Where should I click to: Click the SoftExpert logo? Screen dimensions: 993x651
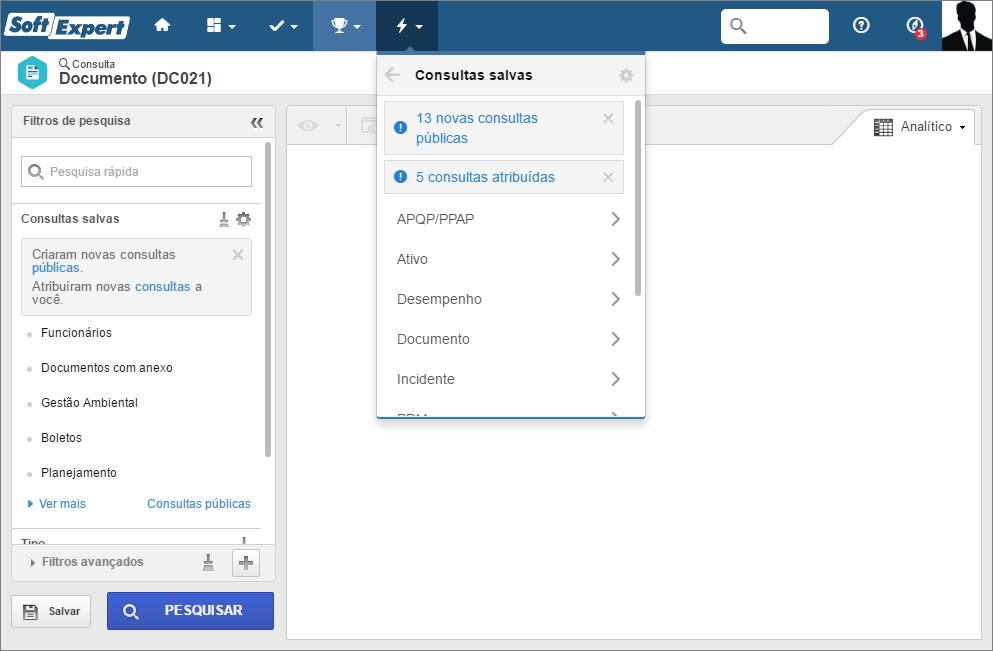coord(67,26)
